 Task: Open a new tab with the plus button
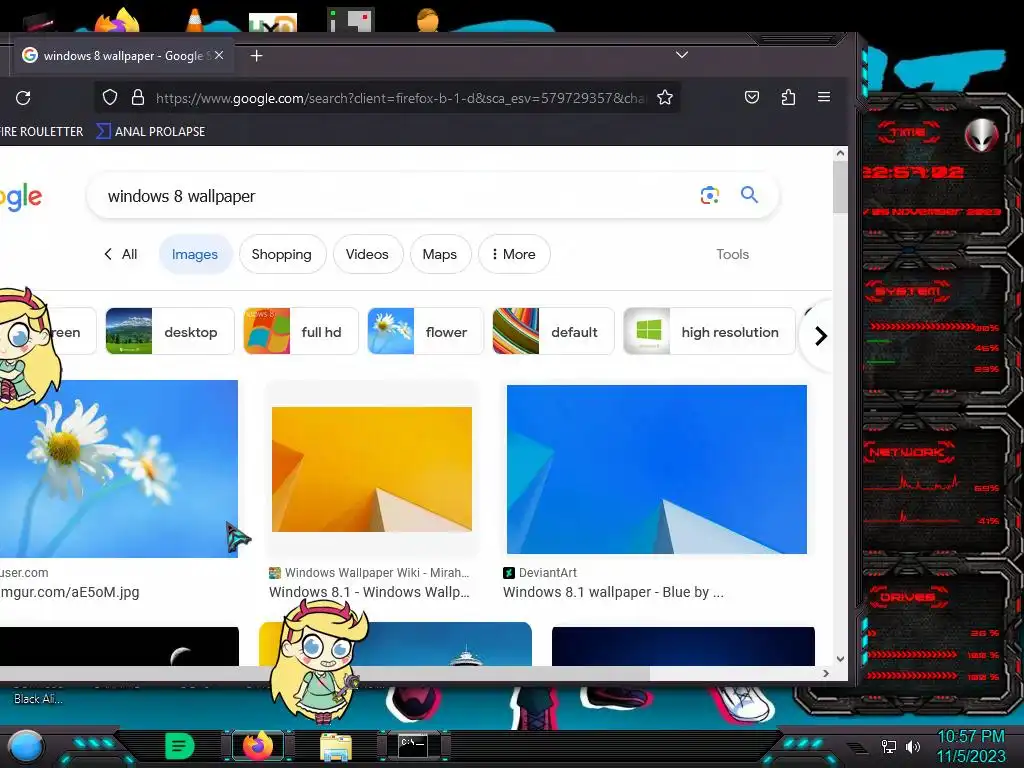257,56
